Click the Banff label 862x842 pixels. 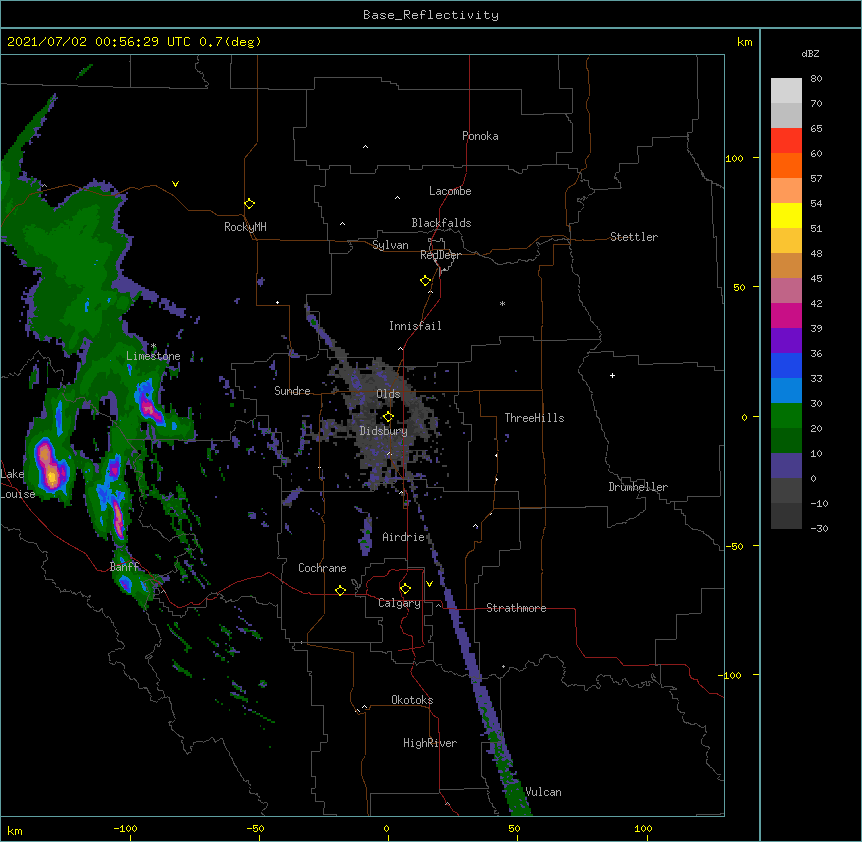click(x=124, y=567)
